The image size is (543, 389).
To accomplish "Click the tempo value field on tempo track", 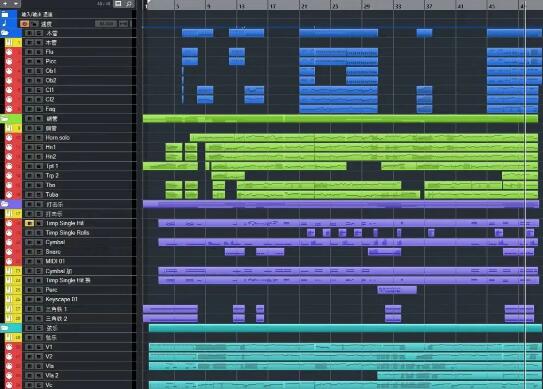I will point(106,24).
